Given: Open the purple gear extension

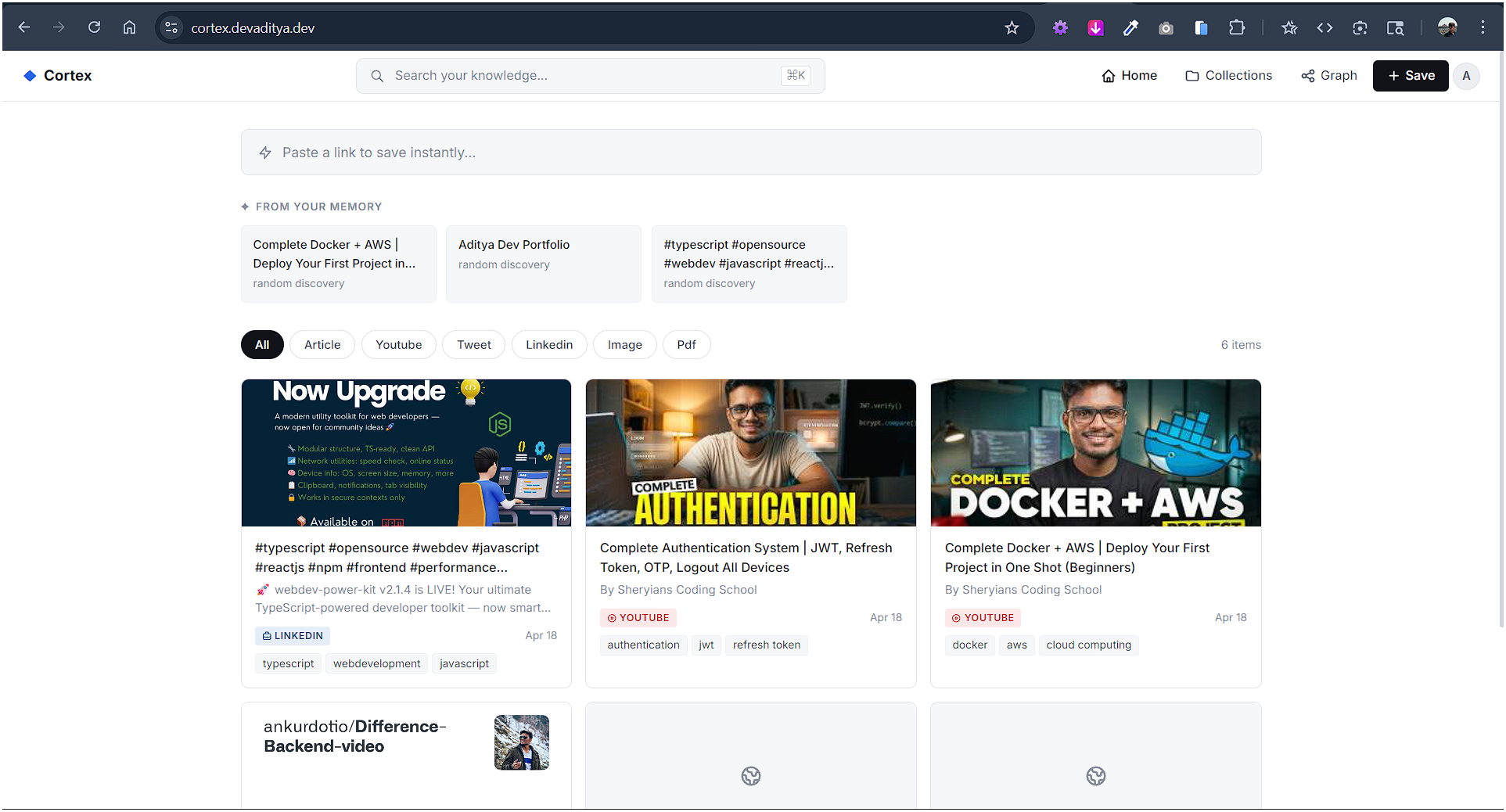Looking at the screenshot, I should click(x=1060, y=28).
